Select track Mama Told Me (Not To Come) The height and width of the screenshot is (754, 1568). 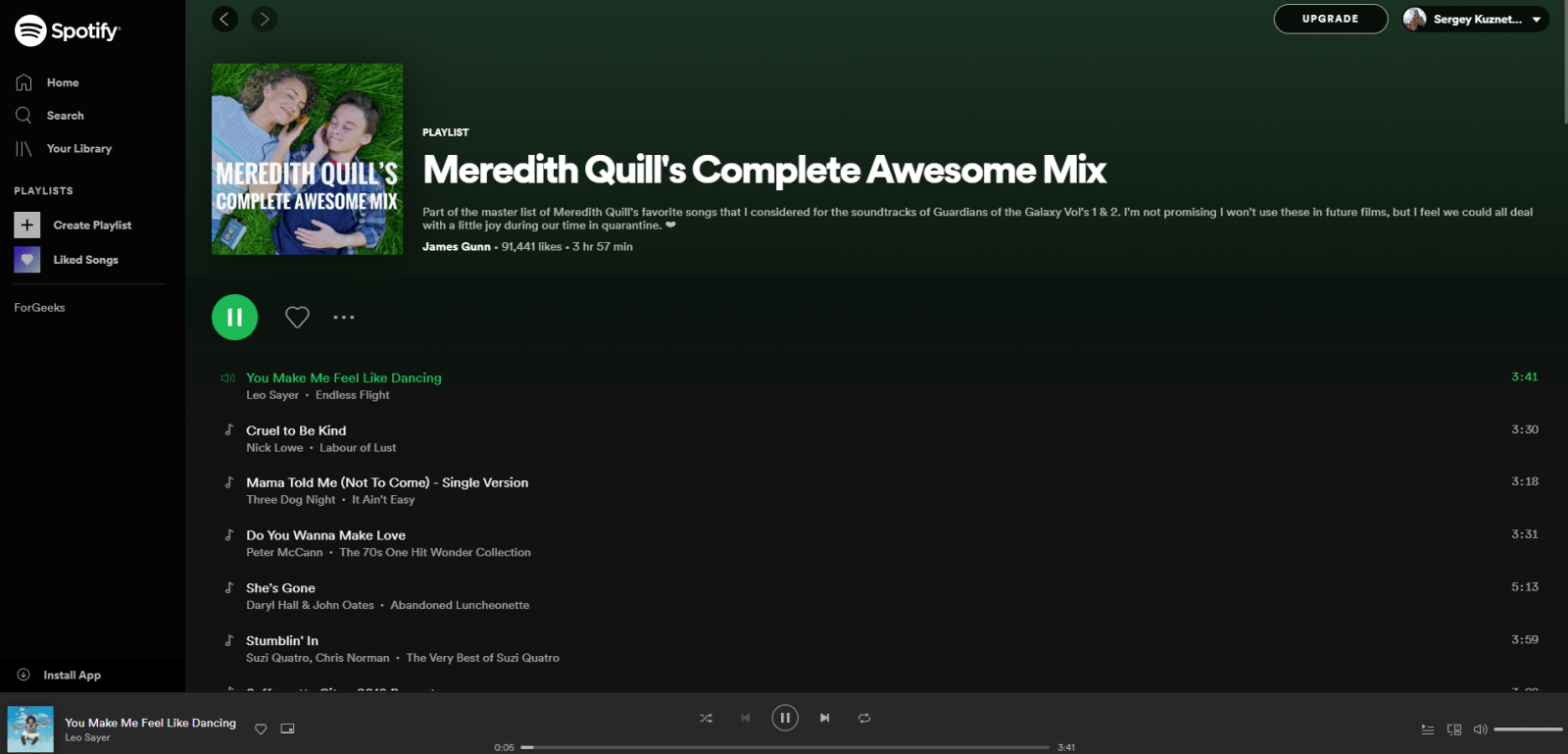387,482
